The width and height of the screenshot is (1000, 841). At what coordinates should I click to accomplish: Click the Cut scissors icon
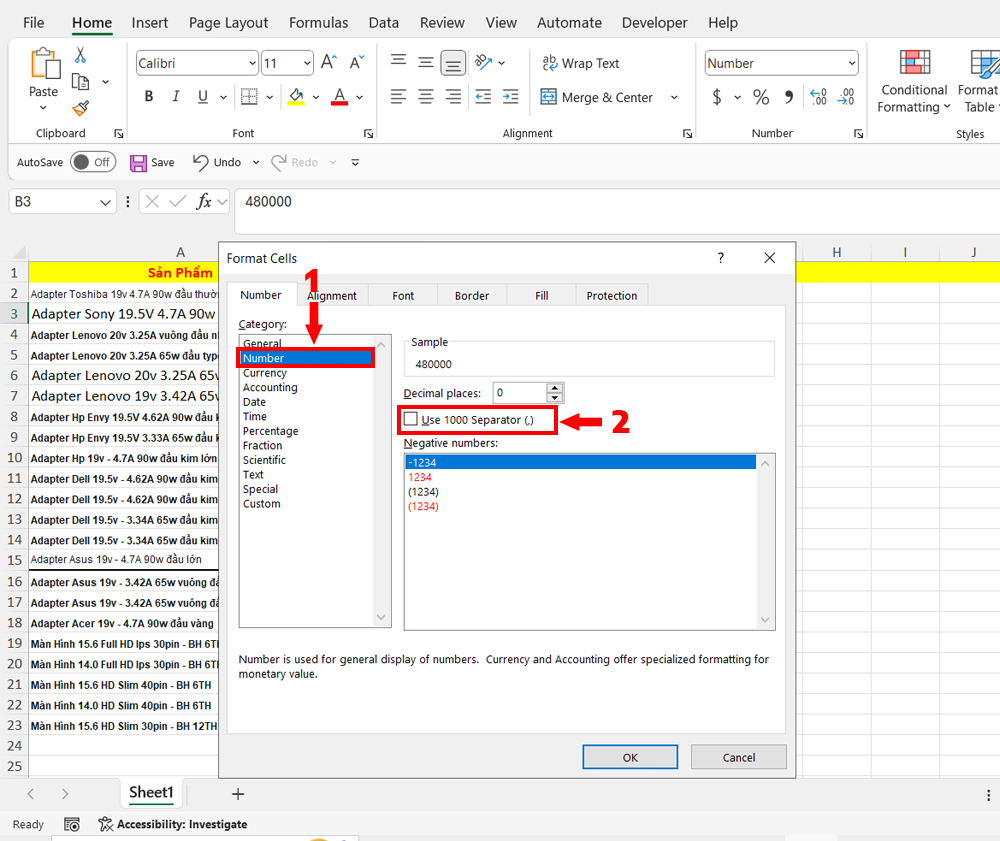[x=80, y=56]
